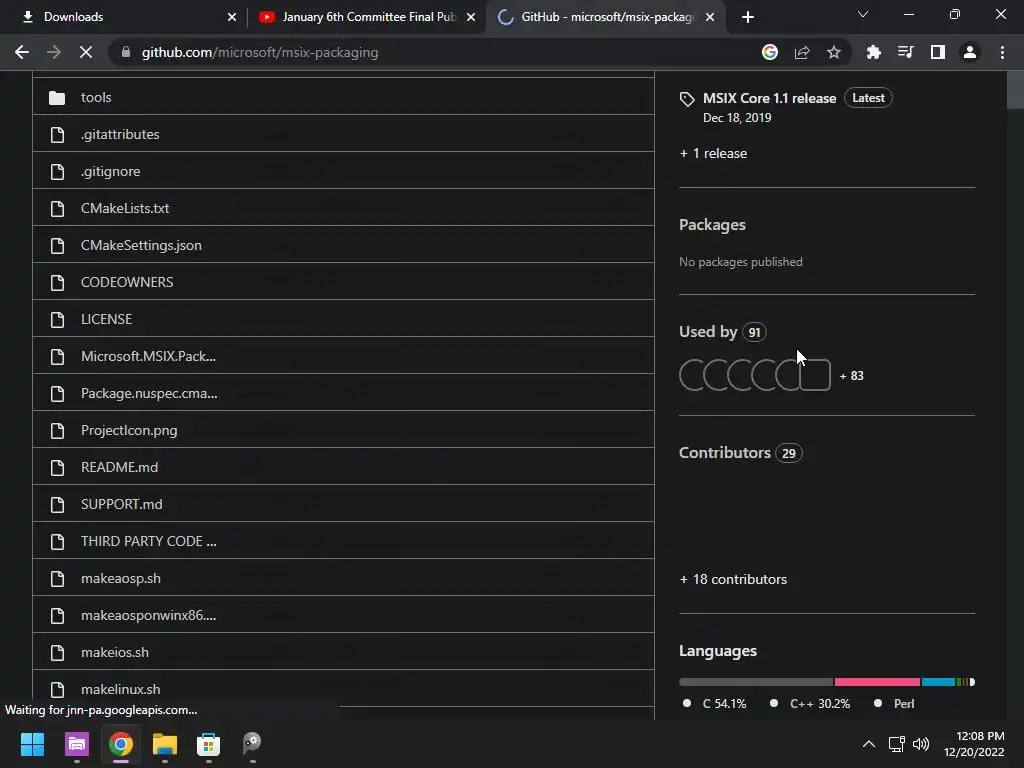Click the volume icon in system tray
Image resolution: width=1024 pixels, height=768 pixels.
coord(921,744)
